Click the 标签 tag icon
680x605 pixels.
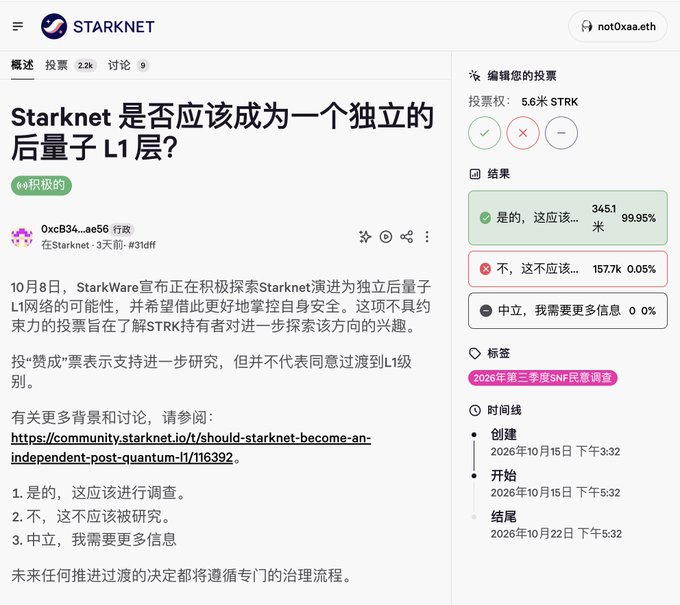(475, 353)
